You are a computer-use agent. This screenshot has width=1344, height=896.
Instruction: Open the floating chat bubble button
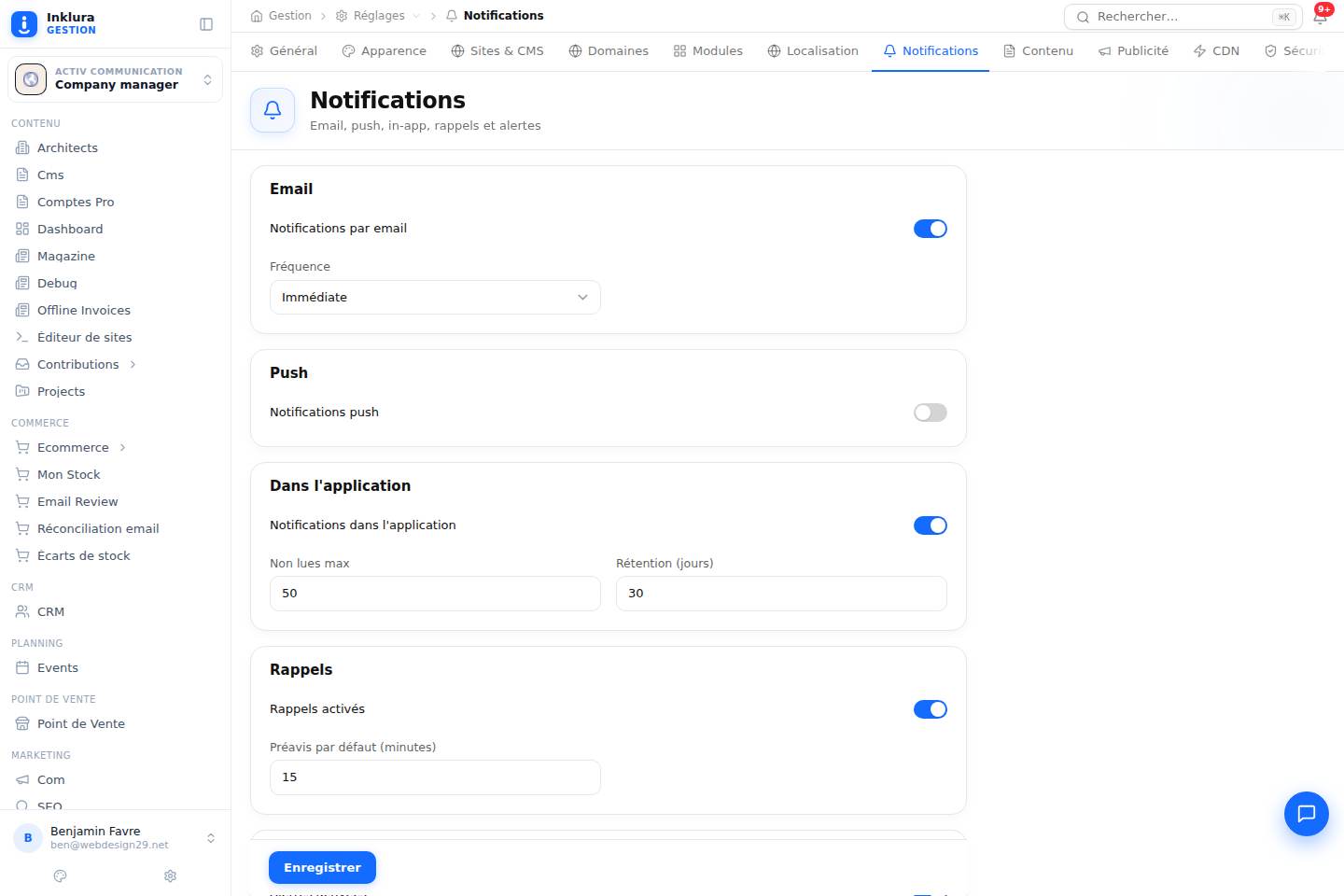click(1307, 813)
